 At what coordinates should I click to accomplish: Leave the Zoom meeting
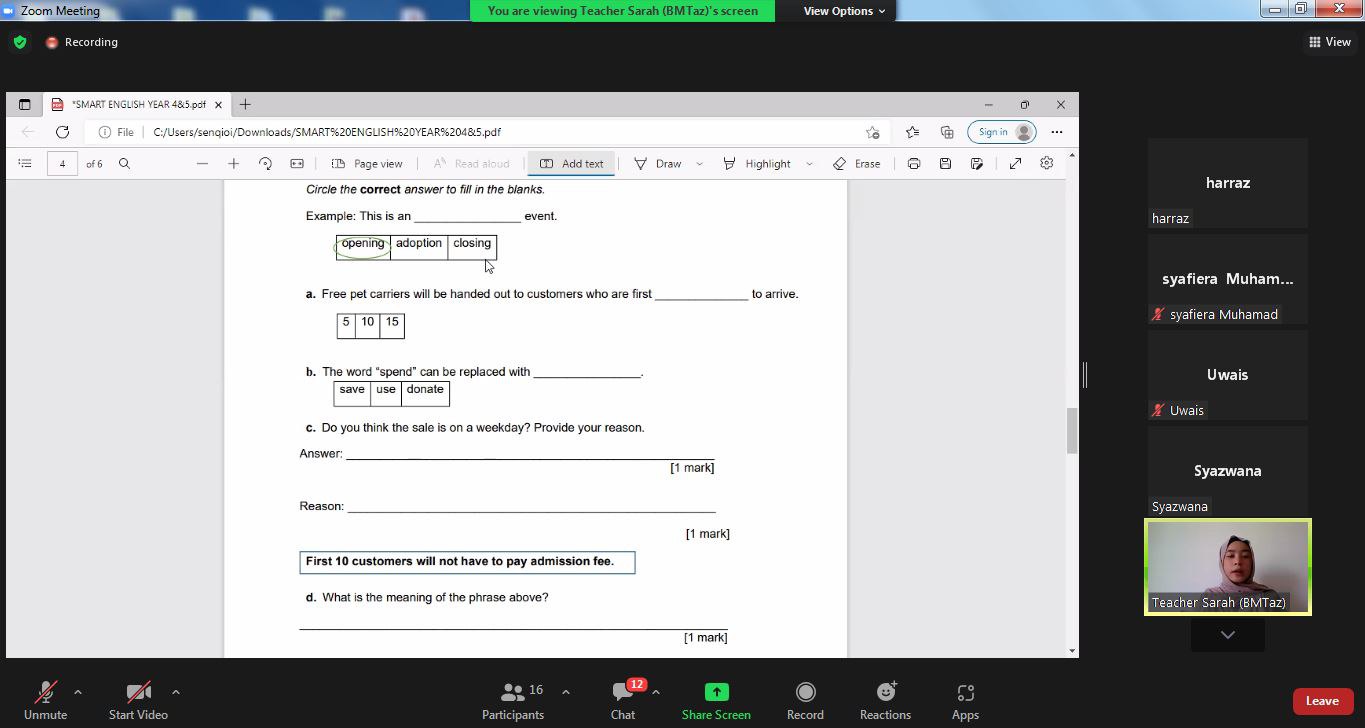click(1322, 701)
